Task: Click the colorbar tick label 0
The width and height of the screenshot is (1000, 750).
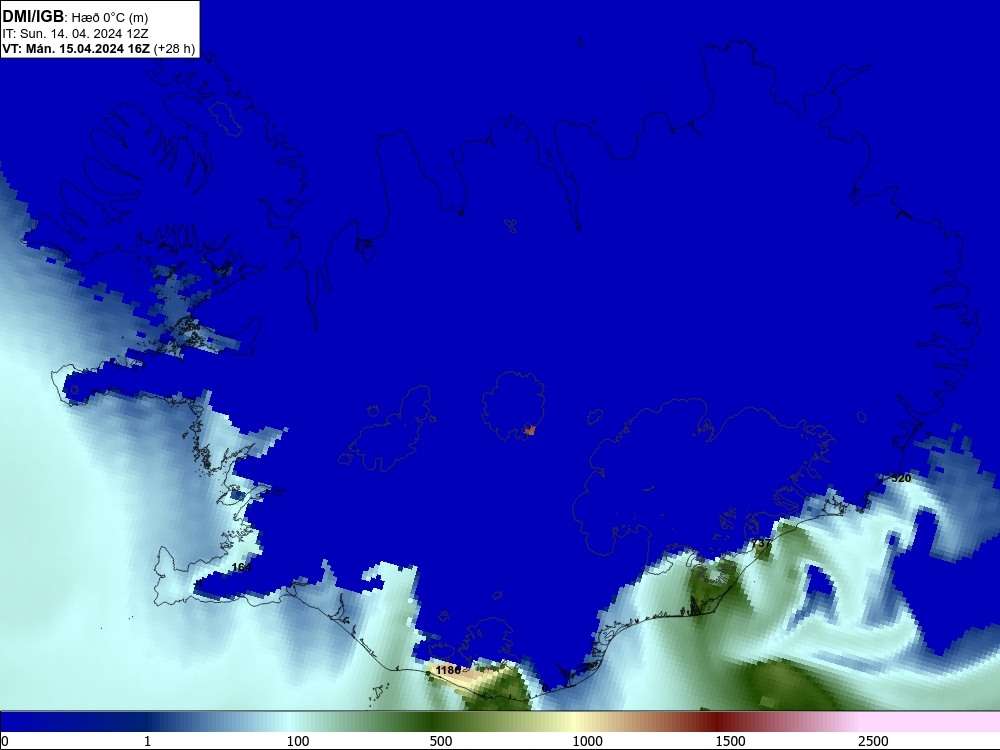Action: [x=5, y=741]
